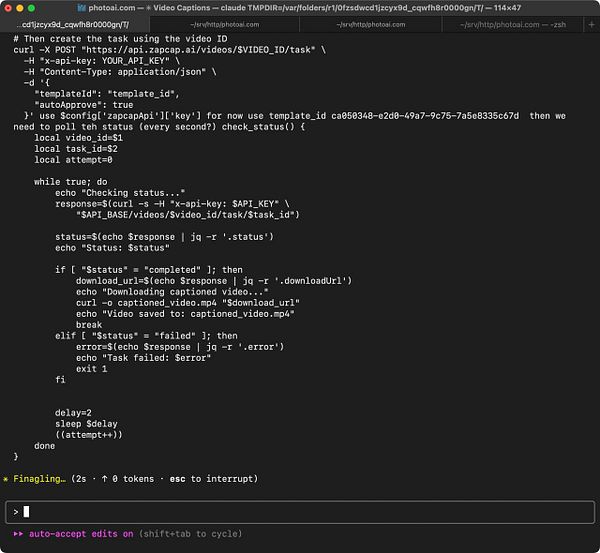The height and width of the screenshot is (553, 600).
Task: Click the 'delay=2' line
Action: tap(73, 413)
